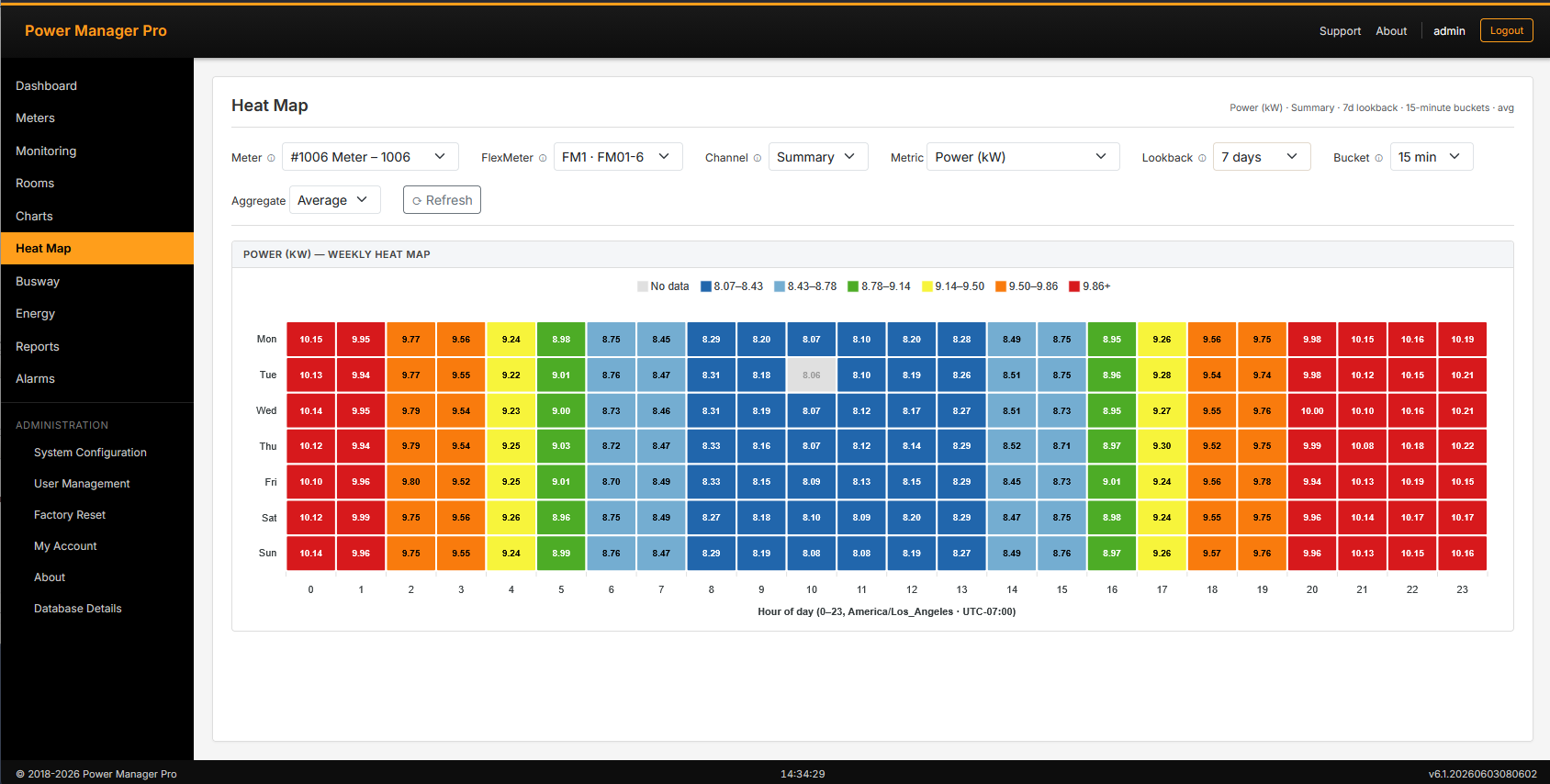Click the Thu hour 17 cell 9.30
Screen dimensions: 1550x784
tap(1162, 446)
